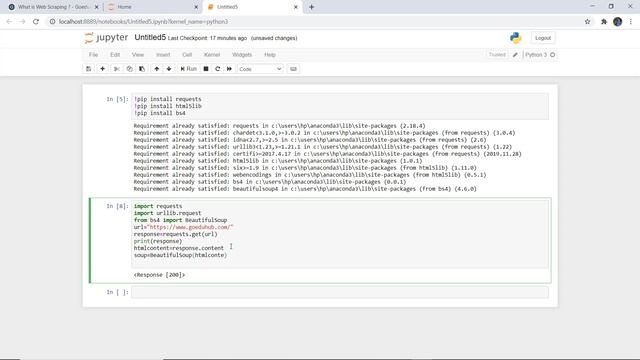Restart the kernel icon

click(x=218, y=69)
